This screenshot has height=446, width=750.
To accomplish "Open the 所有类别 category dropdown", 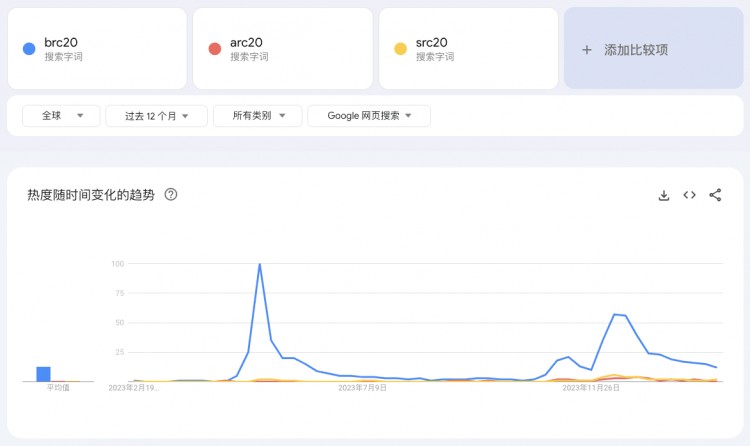I will tap(257, 116).
